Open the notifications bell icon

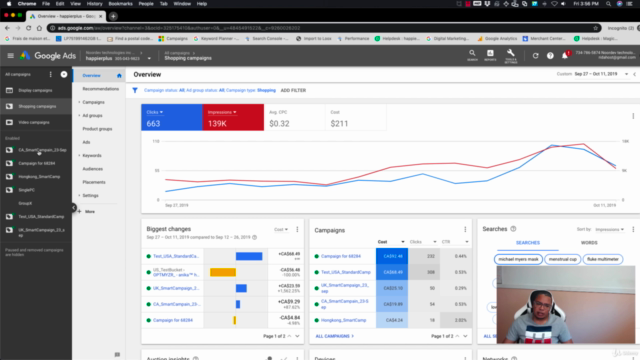click(565, 56)
